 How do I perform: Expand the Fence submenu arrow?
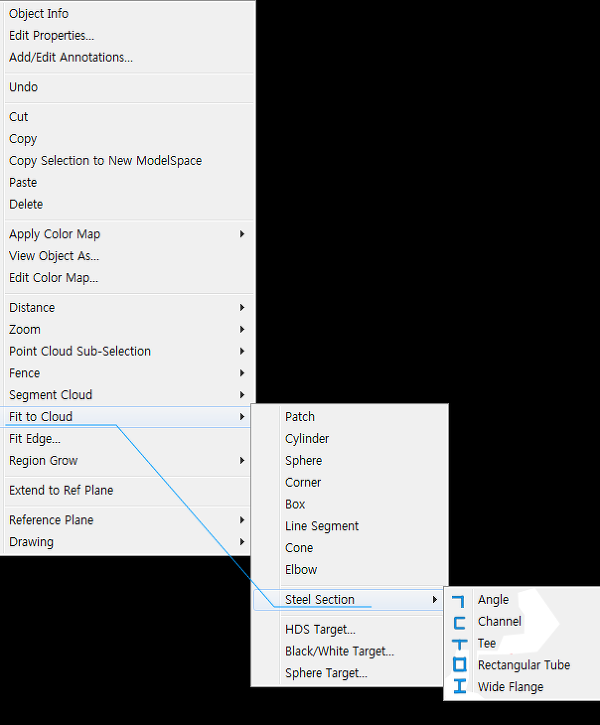tap(242, 373)
